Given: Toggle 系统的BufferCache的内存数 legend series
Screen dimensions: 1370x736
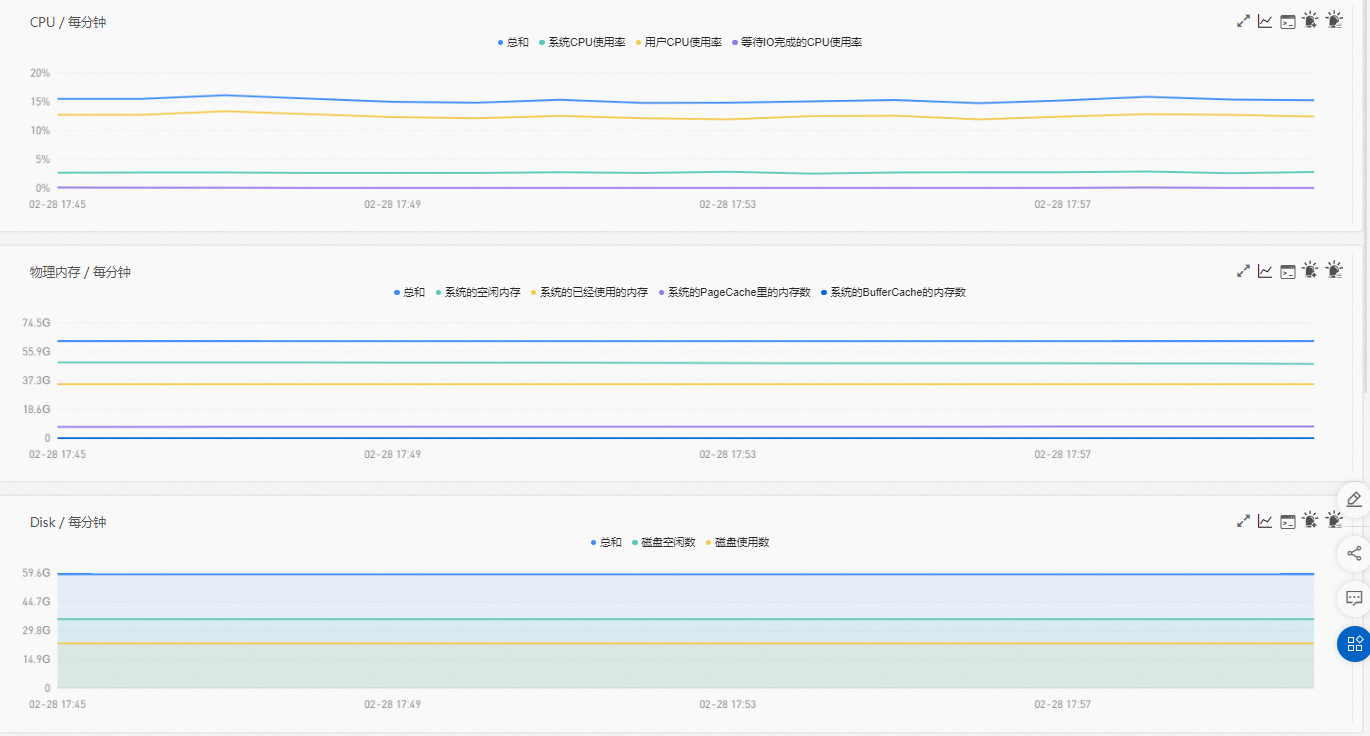Looking at the screenshot, I should (x=893, y=292).
